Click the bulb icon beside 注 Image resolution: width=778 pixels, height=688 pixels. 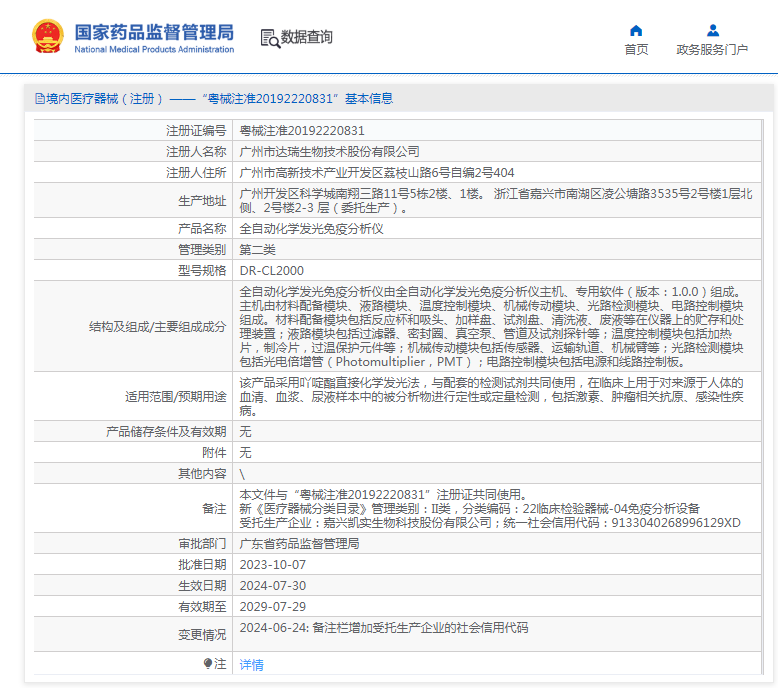point(208,663)
